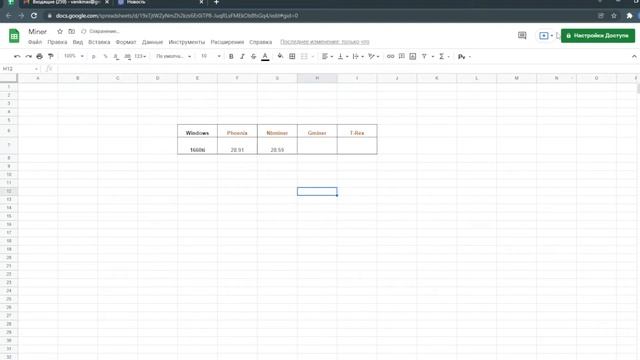Viewport: 640px width, 360px height.
Task: Create a filter
Action: [x=424, y=56]
